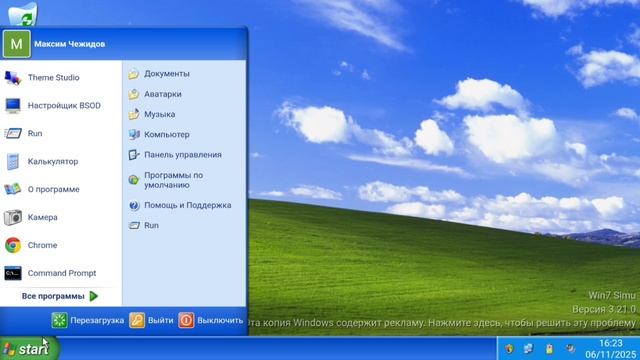This screenshot has height=360, width=640.
Task: Click the О программе icon
Action: 13,189
